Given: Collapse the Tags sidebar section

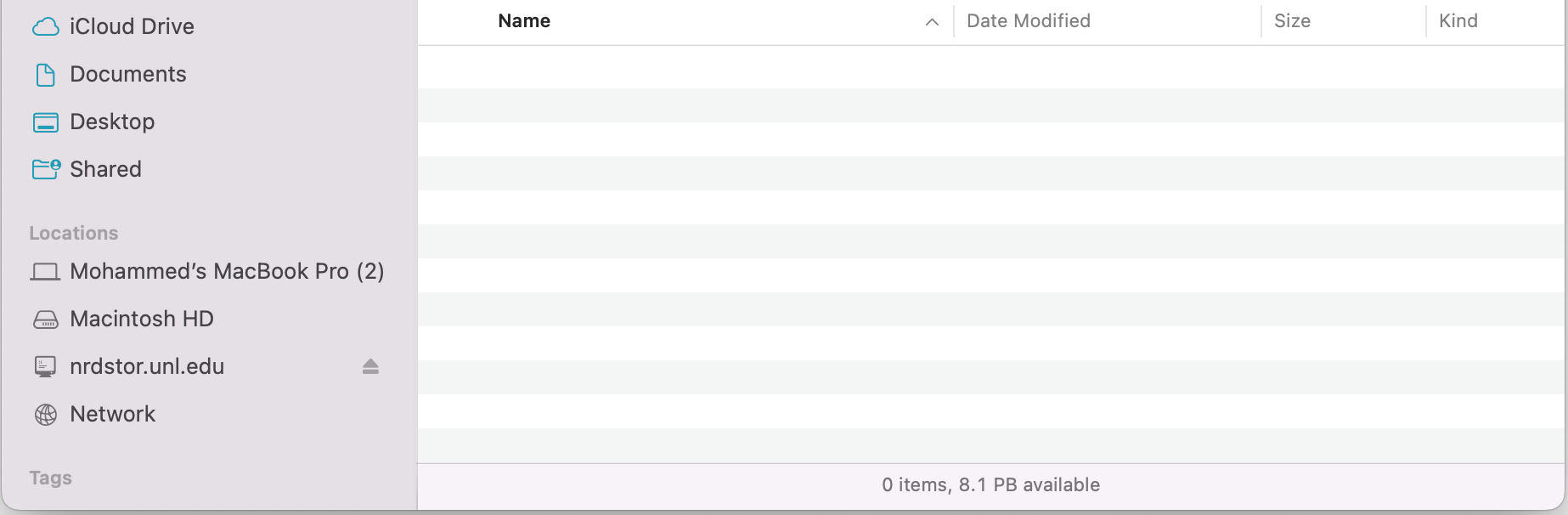Looking at the screenshot, I should 51,478.
